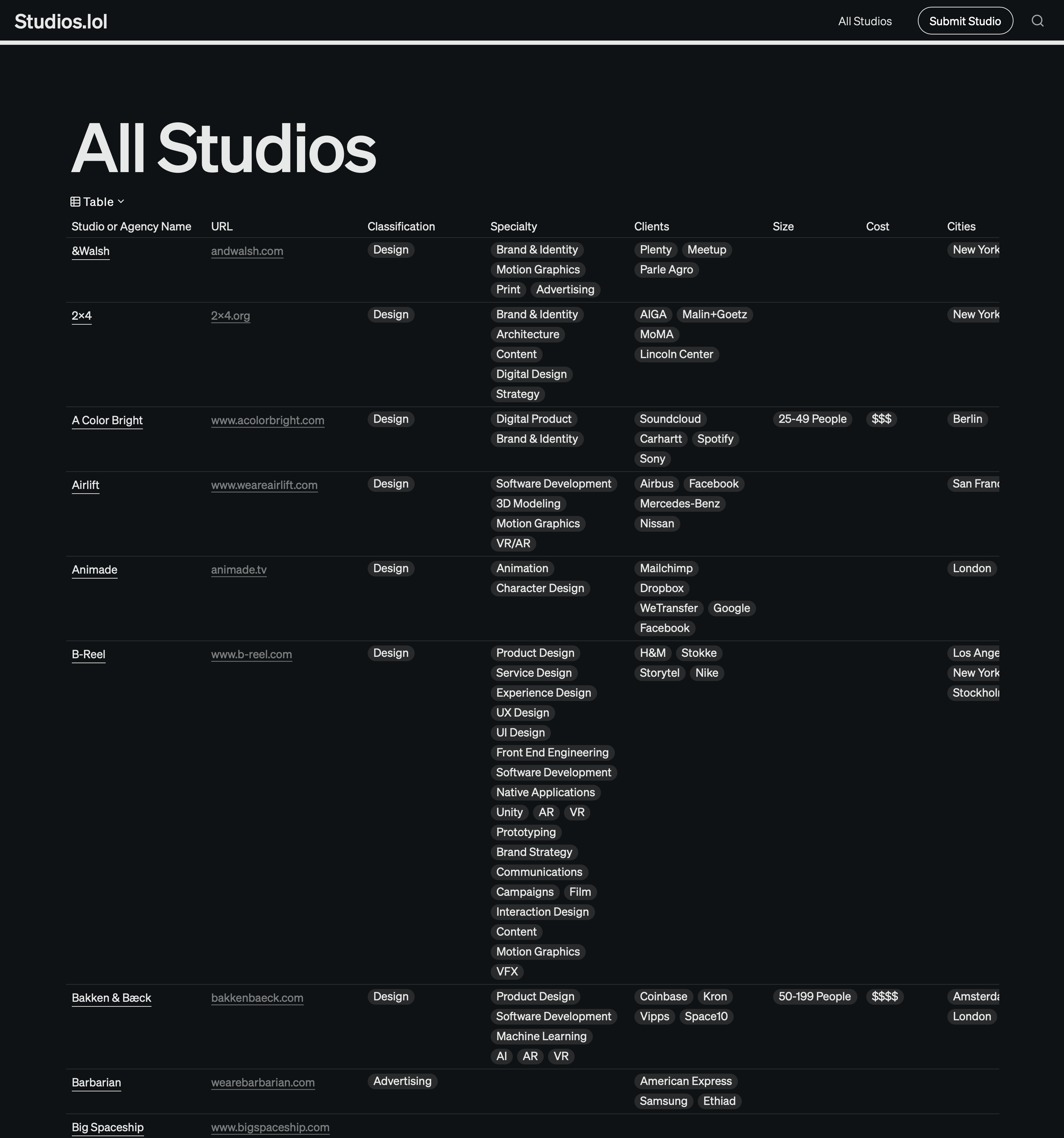
Task: Click the Studios.lol logo
Action: click(x=61, y=21)
